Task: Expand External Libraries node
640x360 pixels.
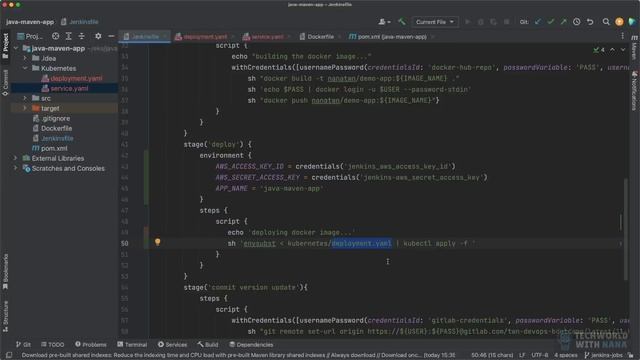Action: click(x=16, y=158)
